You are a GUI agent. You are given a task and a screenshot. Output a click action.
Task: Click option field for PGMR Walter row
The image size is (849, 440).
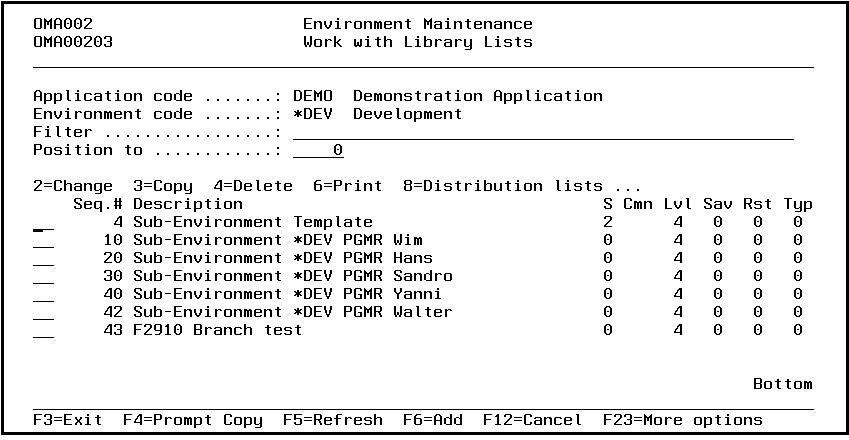pyautogui.click(x=44, y=313)
